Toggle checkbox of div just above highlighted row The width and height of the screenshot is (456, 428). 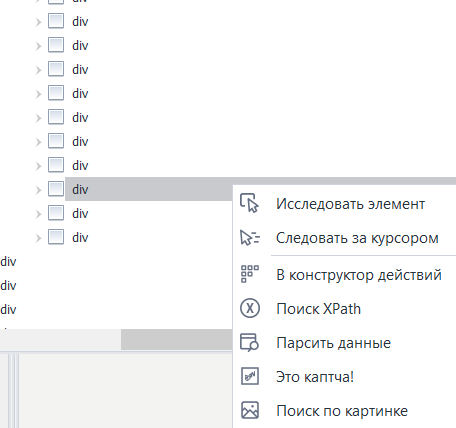tap(56, 165)
